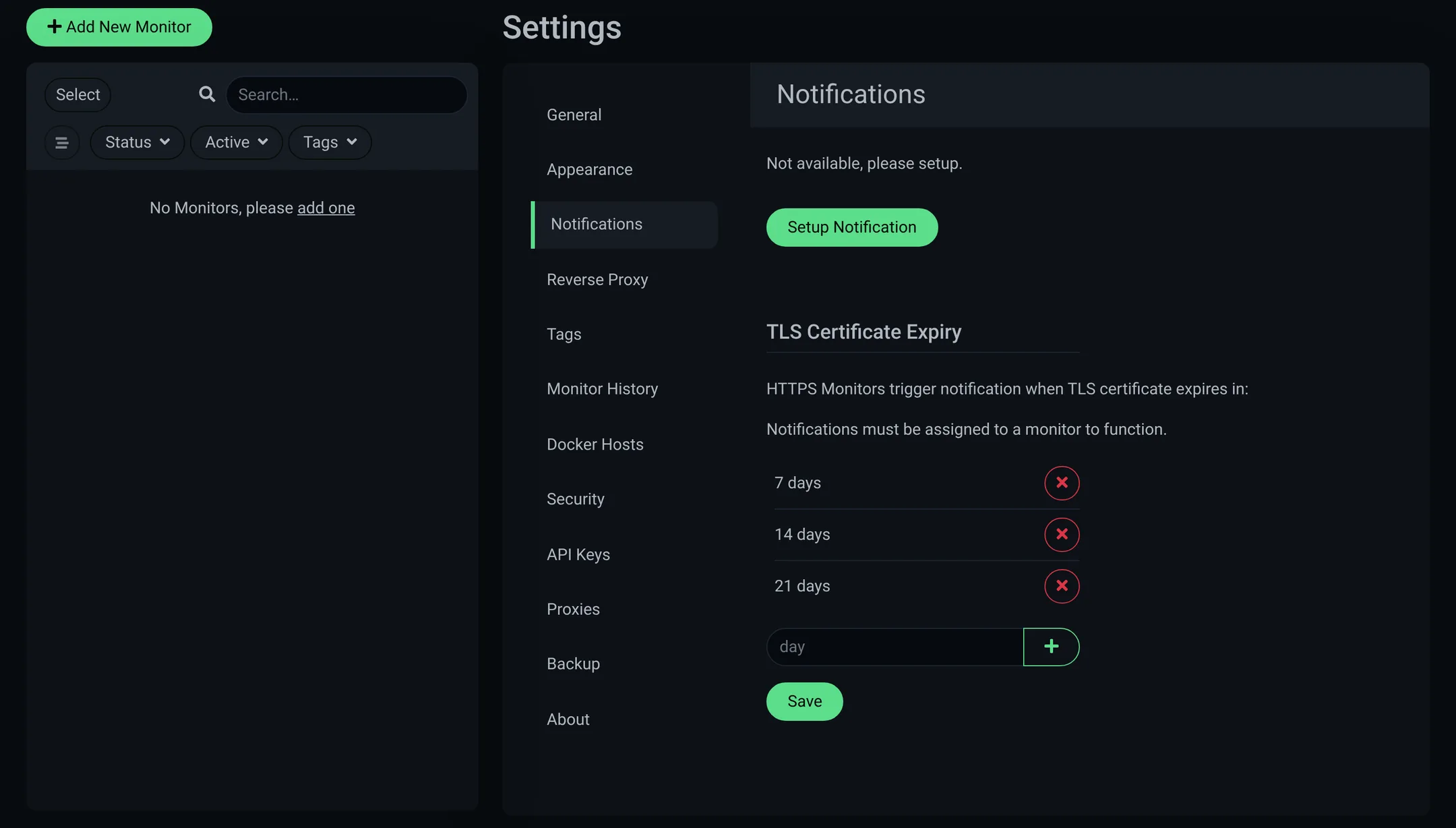
Task: Open Backup settings section
Action: (624, 664)
